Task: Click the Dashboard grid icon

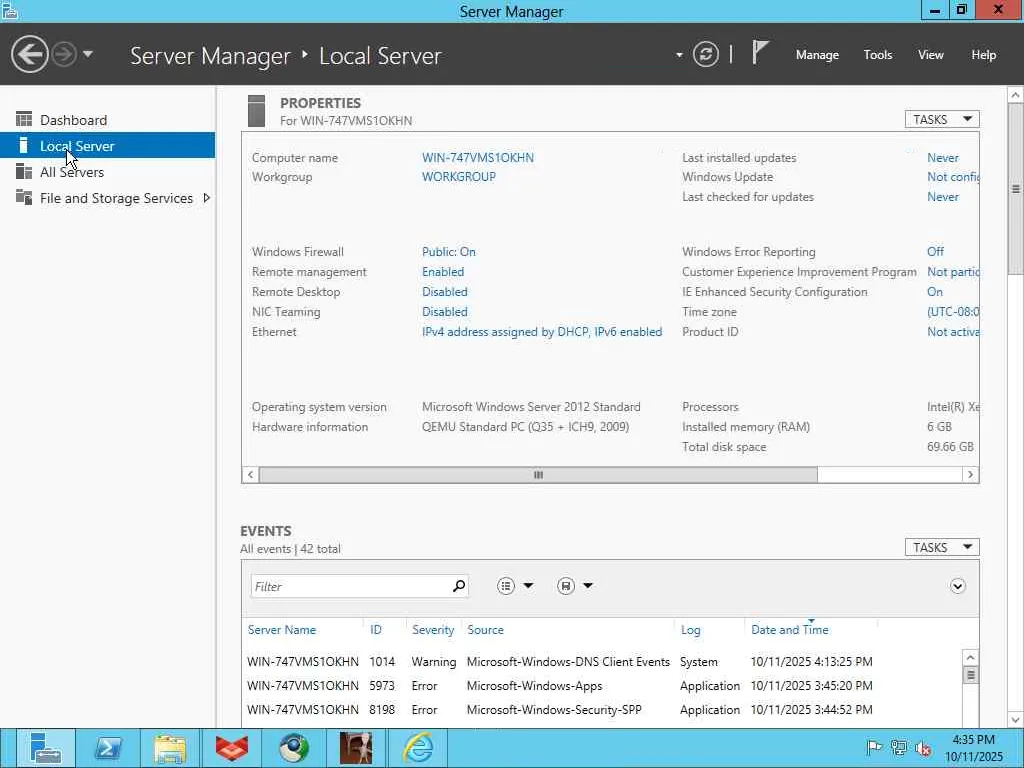Action: click(24, 119)
